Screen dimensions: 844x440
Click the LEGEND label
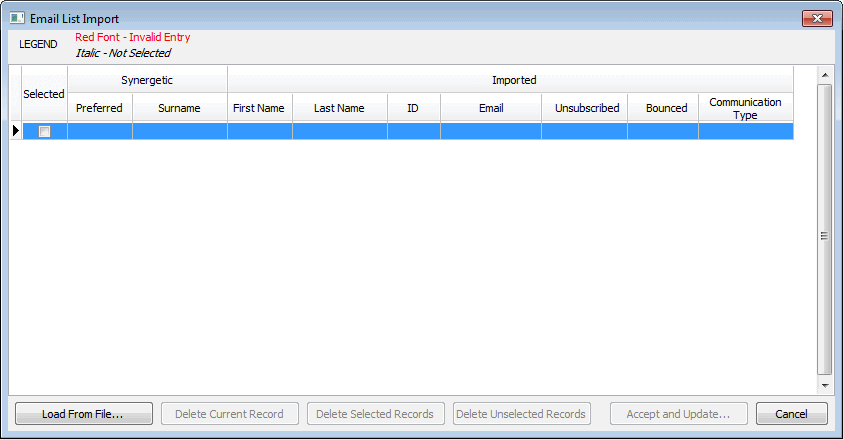click(x=38, y=44)
